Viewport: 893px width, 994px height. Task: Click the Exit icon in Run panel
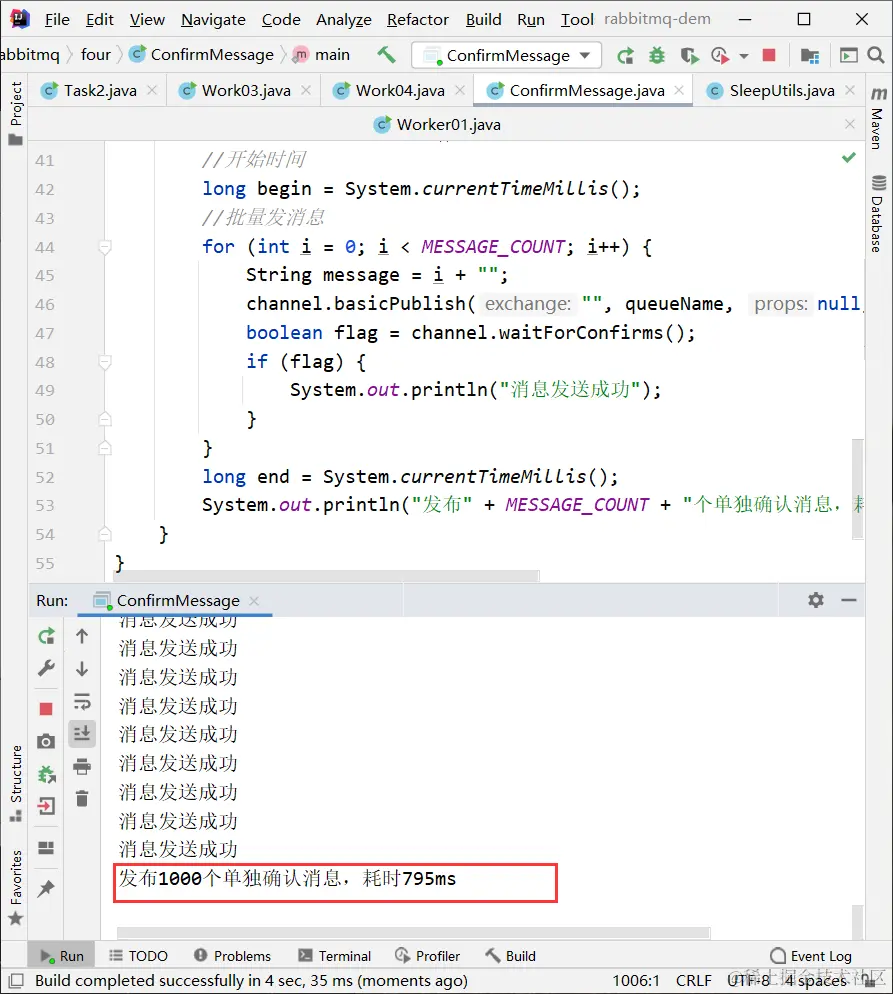click(46, 806)
